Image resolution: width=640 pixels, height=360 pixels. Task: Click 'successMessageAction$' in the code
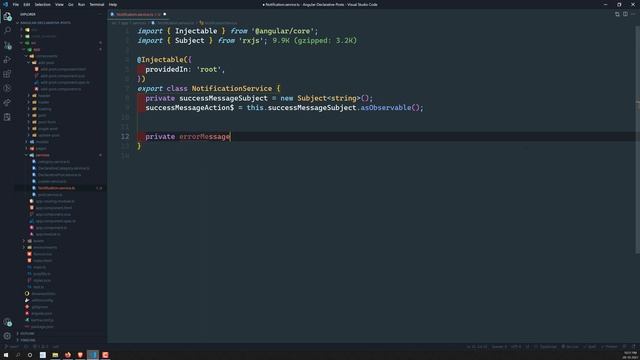tap(190, 108)
